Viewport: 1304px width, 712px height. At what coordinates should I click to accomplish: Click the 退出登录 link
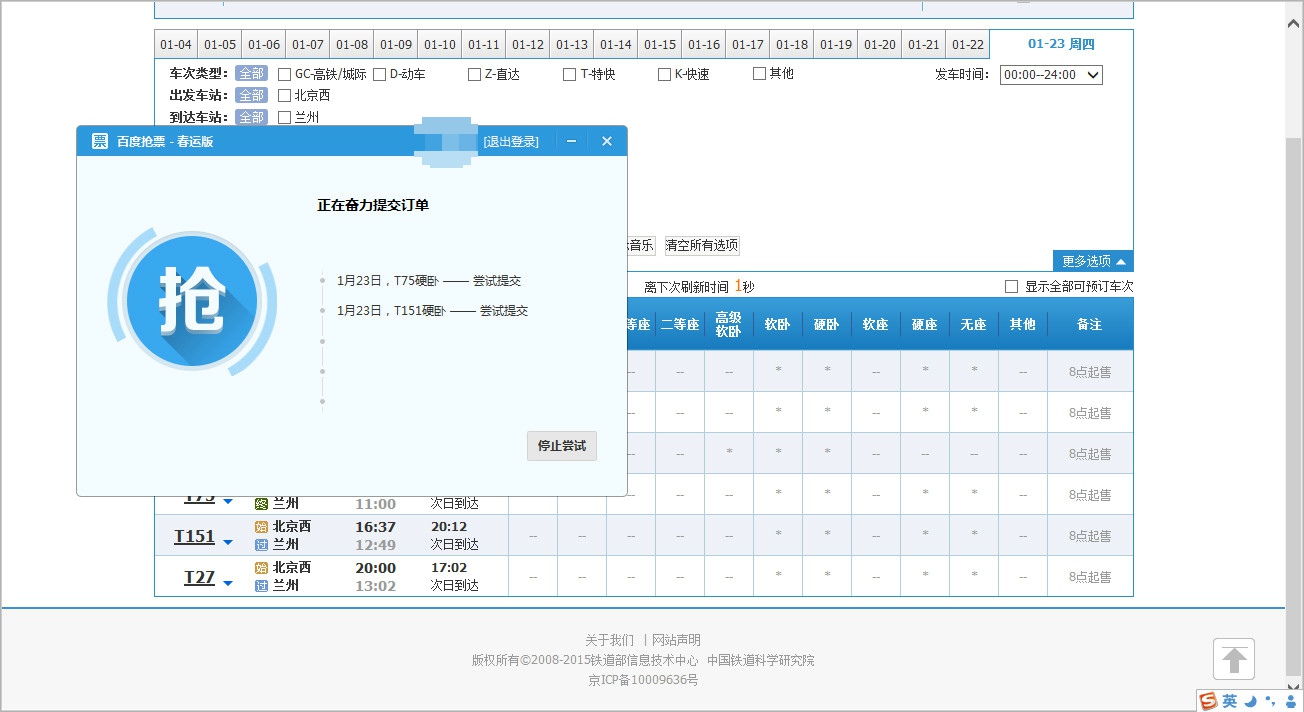[x=511, y=142]
